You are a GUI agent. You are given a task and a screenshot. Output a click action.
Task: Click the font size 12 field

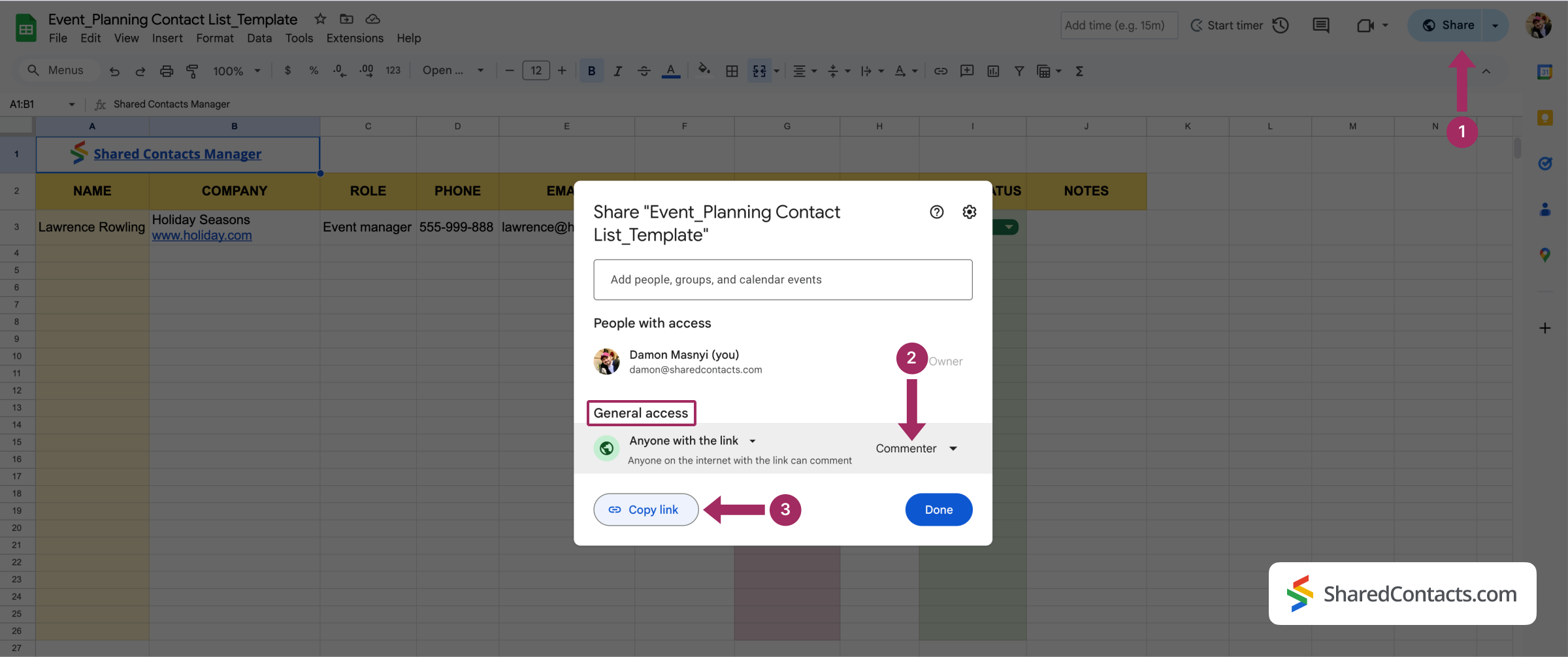click(536, 71)
